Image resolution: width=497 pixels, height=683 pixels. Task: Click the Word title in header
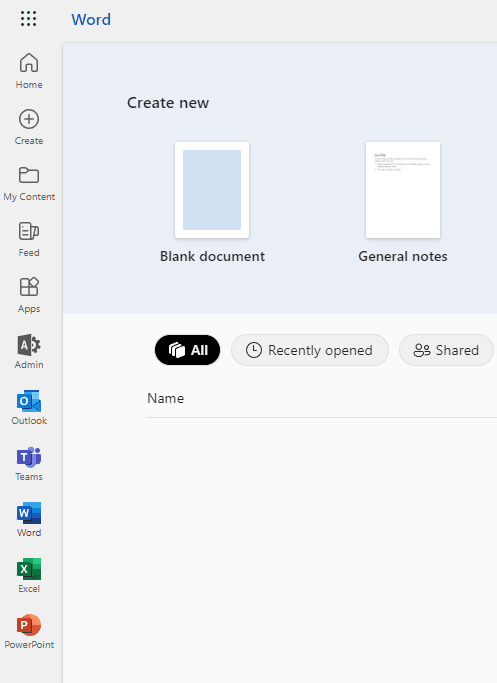pos(91,20)
